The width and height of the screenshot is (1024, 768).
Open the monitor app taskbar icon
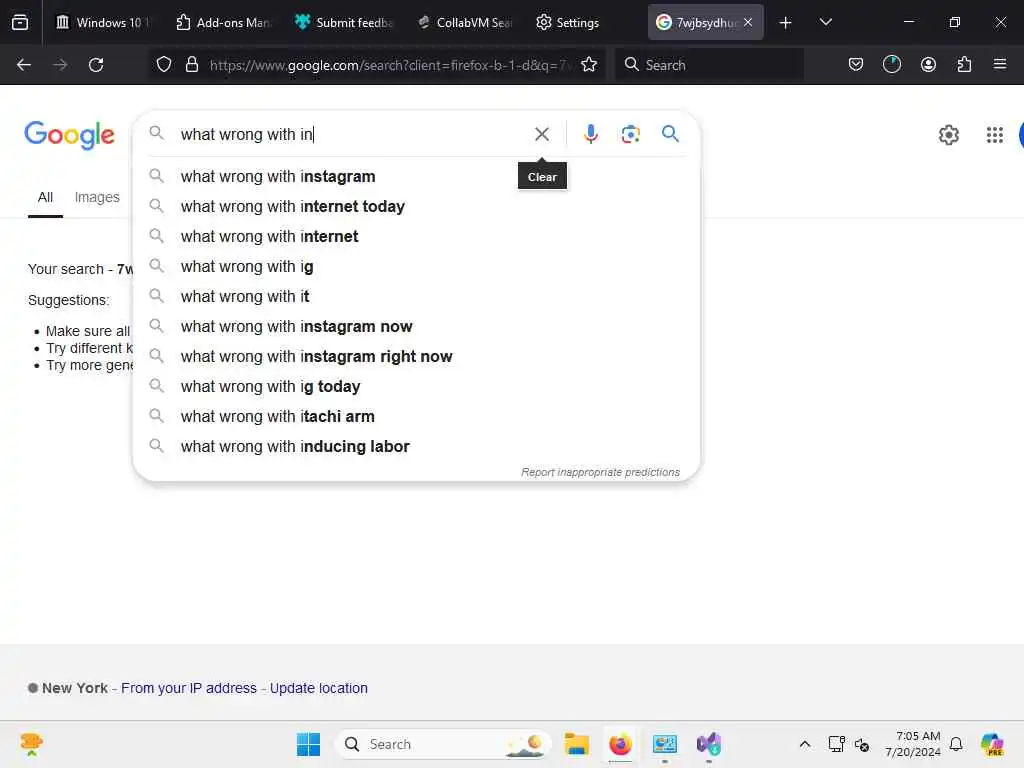(x=665, y=744)
